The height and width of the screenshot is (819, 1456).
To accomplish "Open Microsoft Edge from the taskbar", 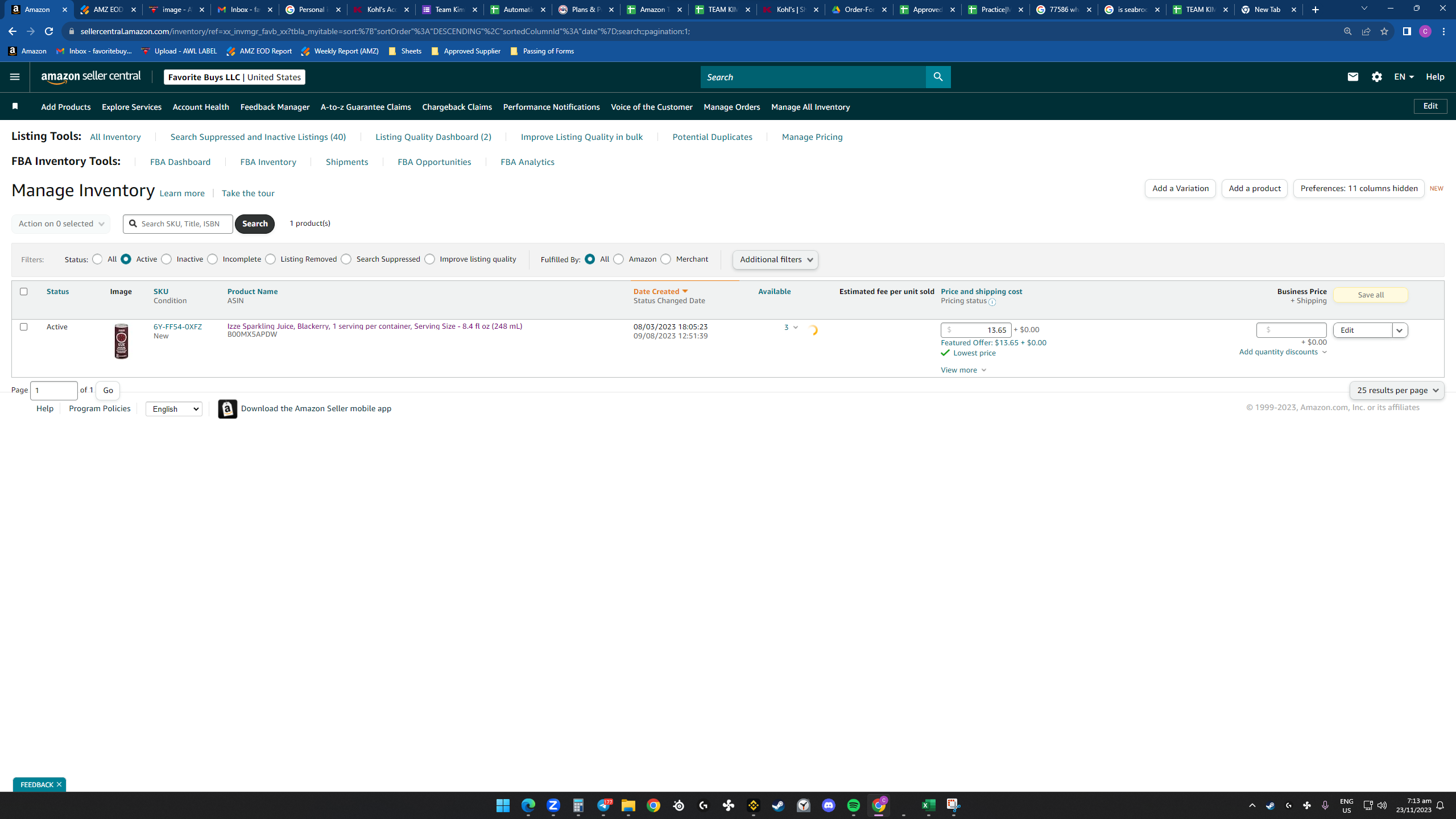I will pyautogui.click(x=528, y=805).
